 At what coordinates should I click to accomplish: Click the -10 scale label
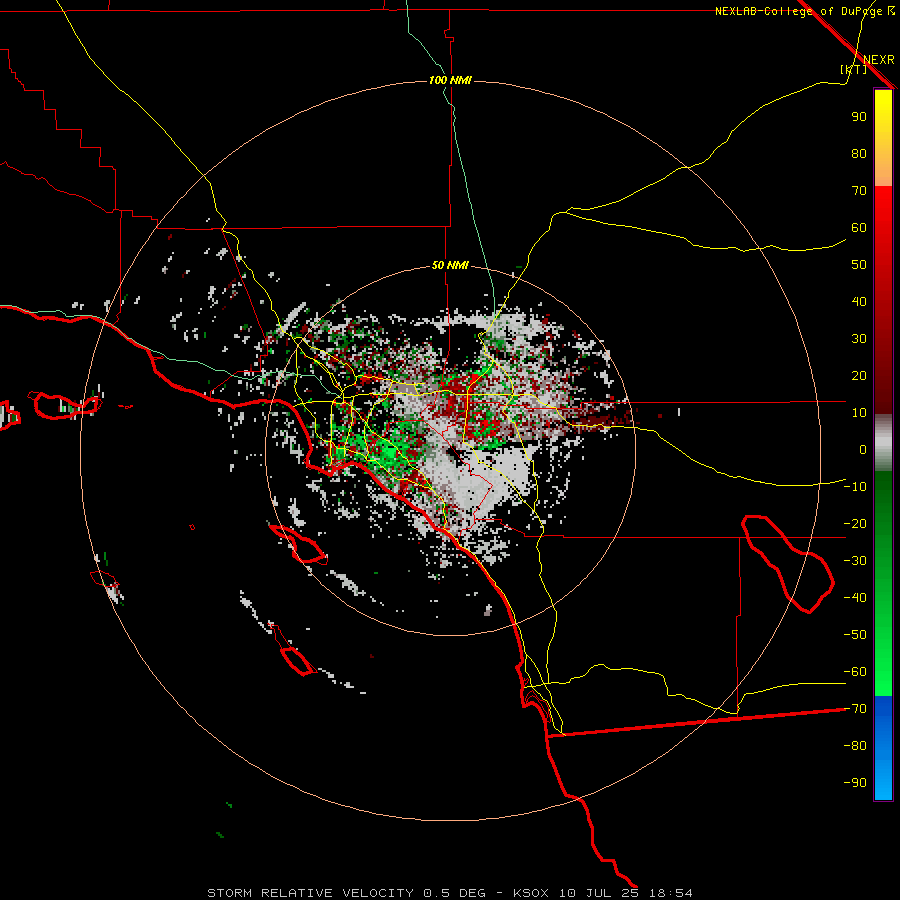[855, 487]
